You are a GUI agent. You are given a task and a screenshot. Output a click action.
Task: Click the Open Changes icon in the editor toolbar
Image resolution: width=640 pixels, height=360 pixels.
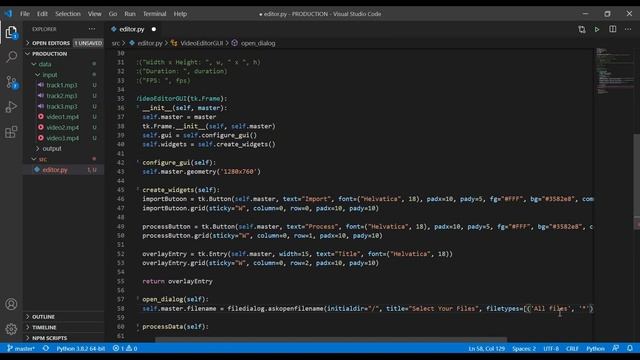[582, 29]
